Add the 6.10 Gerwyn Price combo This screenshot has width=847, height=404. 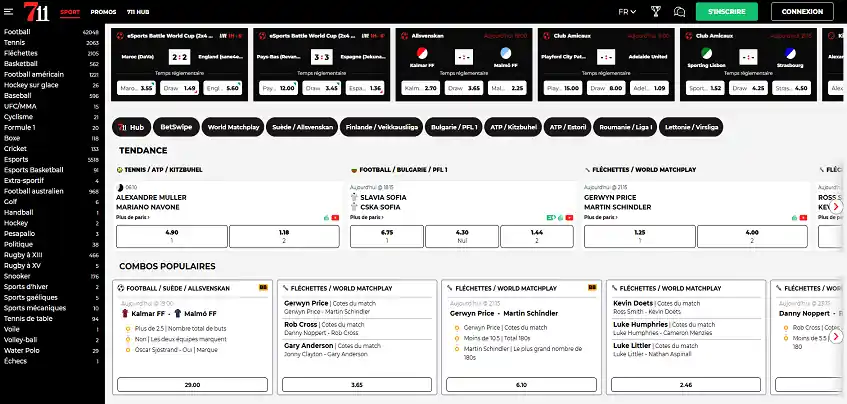coord(521,385)
